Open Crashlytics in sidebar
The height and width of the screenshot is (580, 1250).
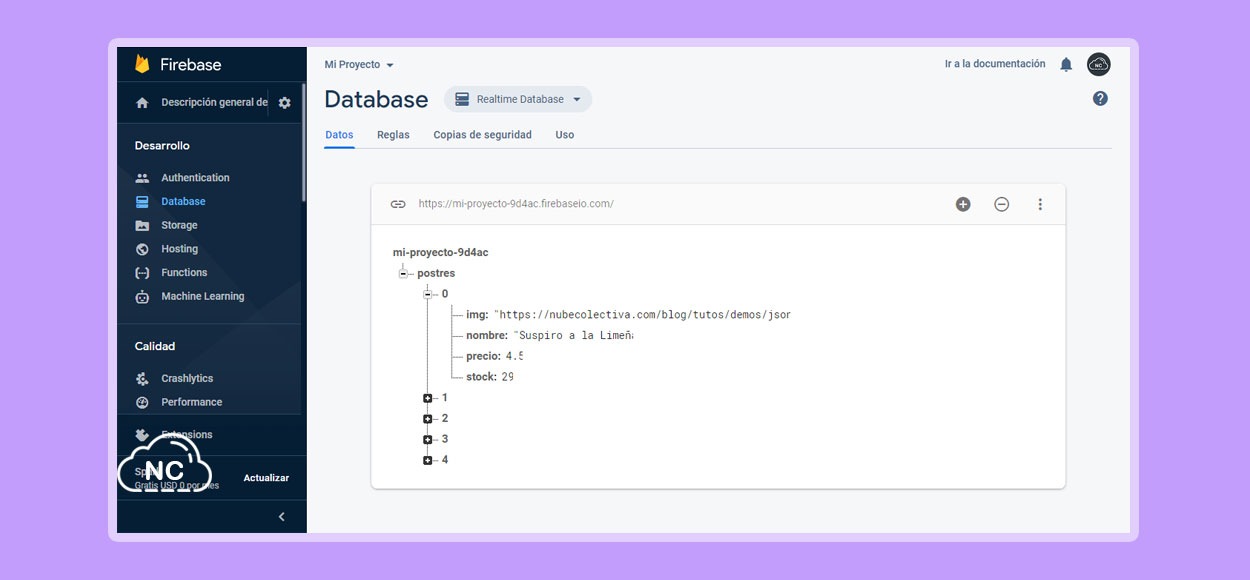click(187, 379)
